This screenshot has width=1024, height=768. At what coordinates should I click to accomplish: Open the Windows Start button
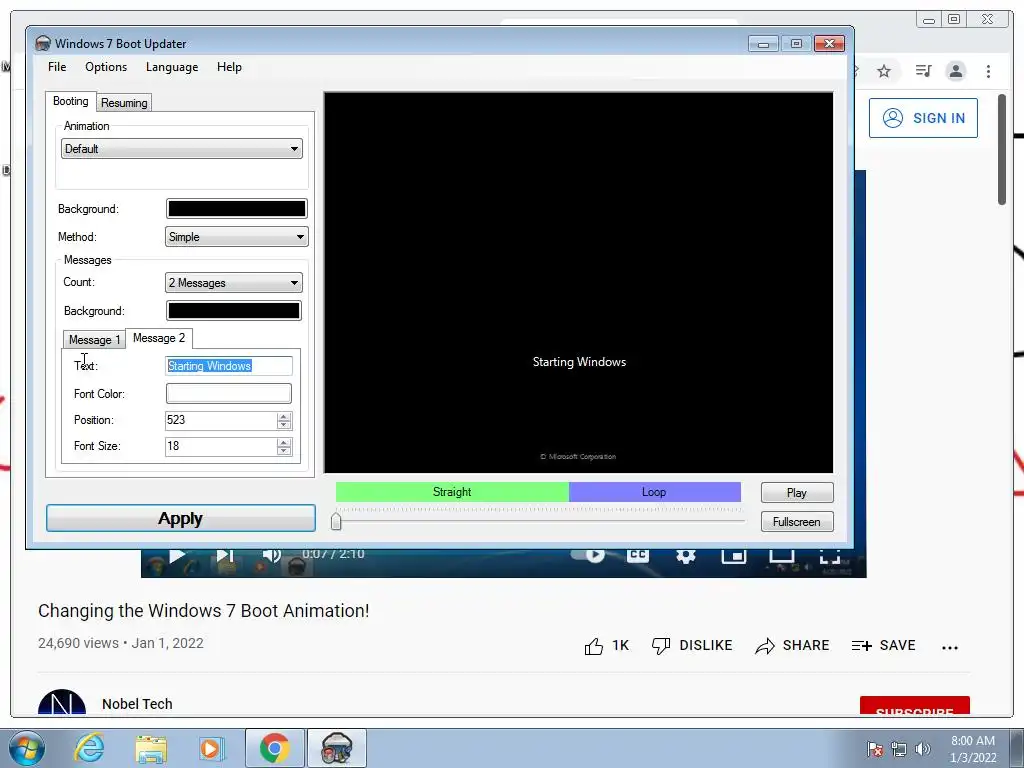coord(27,748)
